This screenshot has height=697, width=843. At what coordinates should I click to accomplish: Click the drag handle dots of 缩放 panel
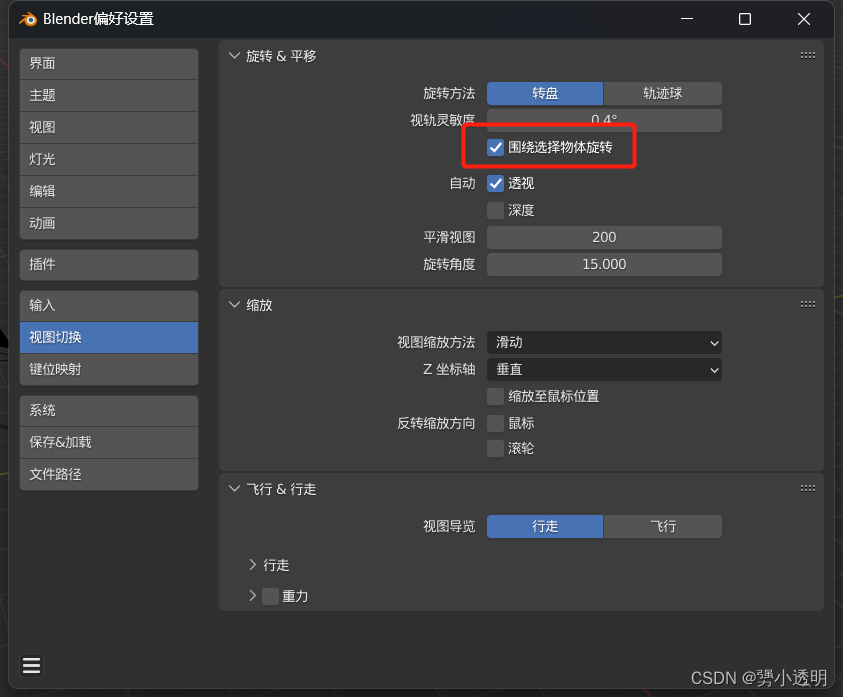808,304
